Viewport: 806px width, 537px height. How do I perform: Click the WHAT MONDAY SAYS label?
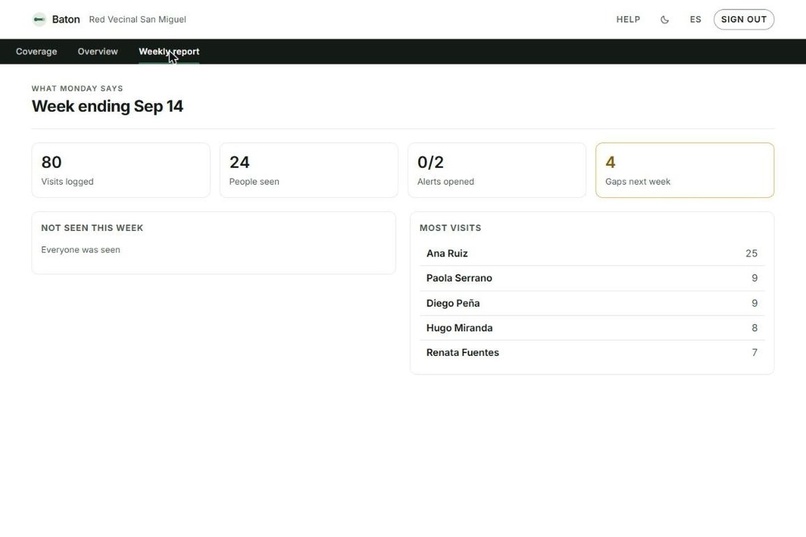[77, 88]
